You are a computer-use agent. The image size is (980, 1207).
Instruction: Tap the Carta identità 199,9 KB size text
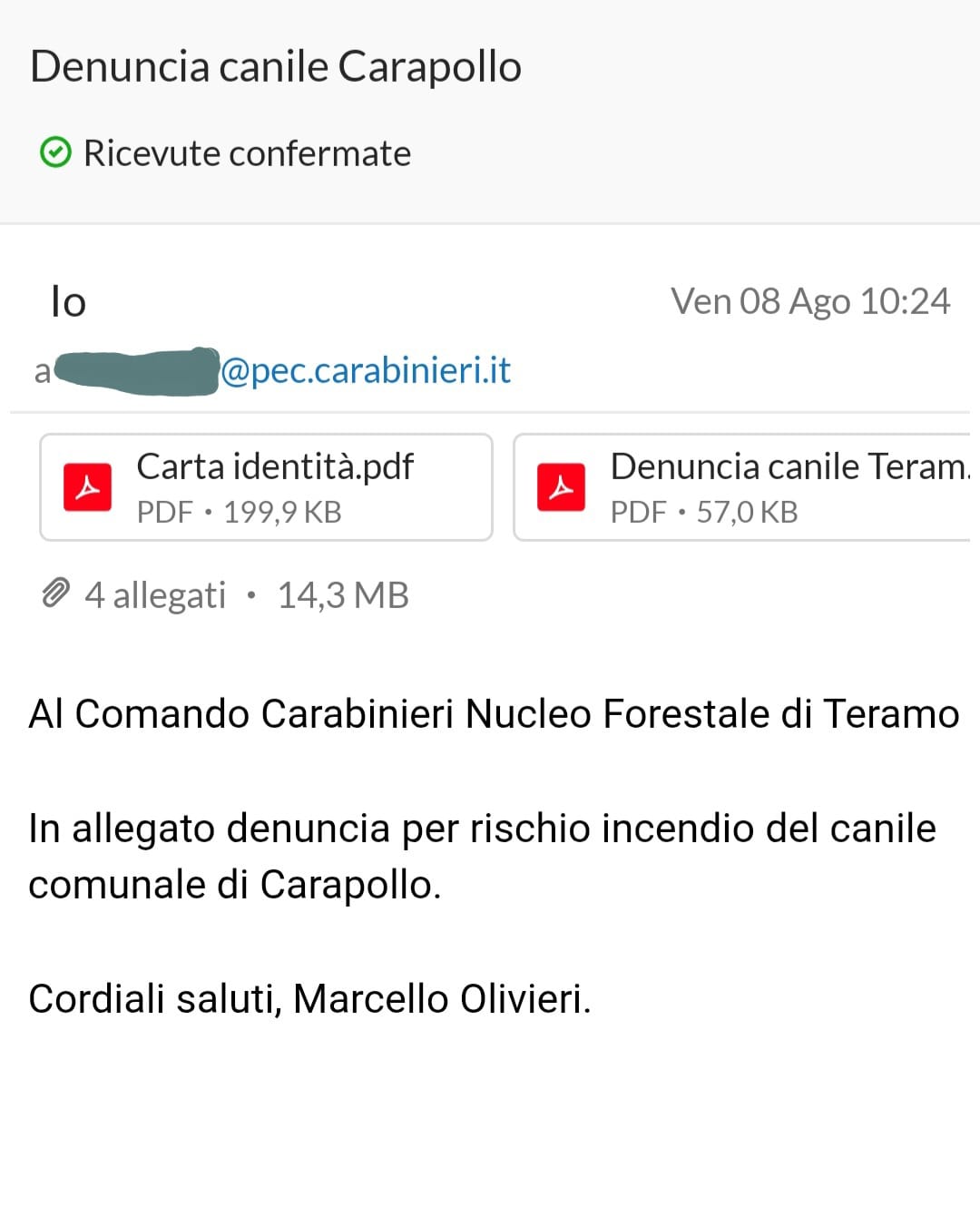pyautogui.click(x=282, y=512)
